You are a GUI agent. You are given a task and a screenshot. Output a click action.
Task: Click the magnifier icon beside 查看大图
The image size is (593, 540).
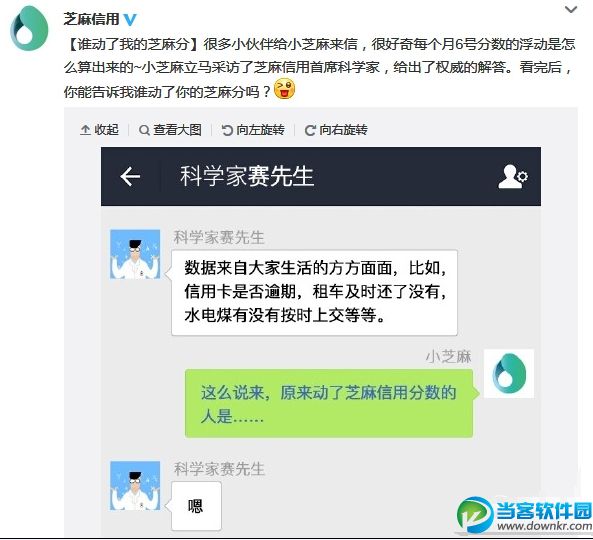point(144,130)
